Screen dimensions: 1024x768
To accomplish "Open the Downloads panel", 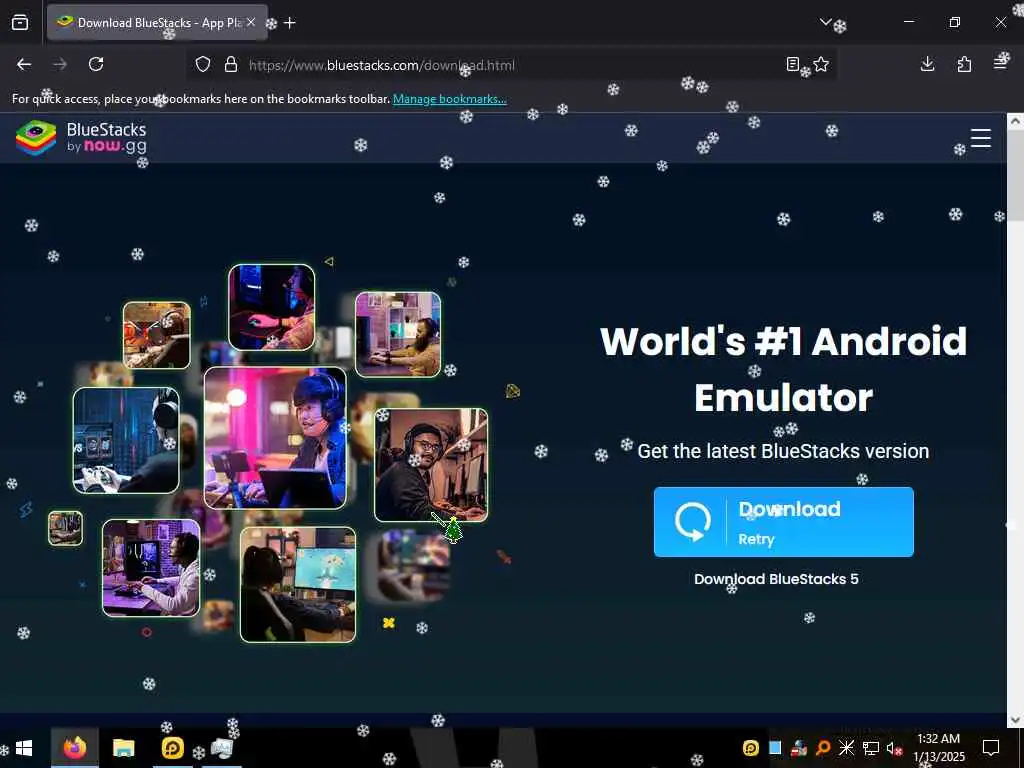I will pos(927,64).
